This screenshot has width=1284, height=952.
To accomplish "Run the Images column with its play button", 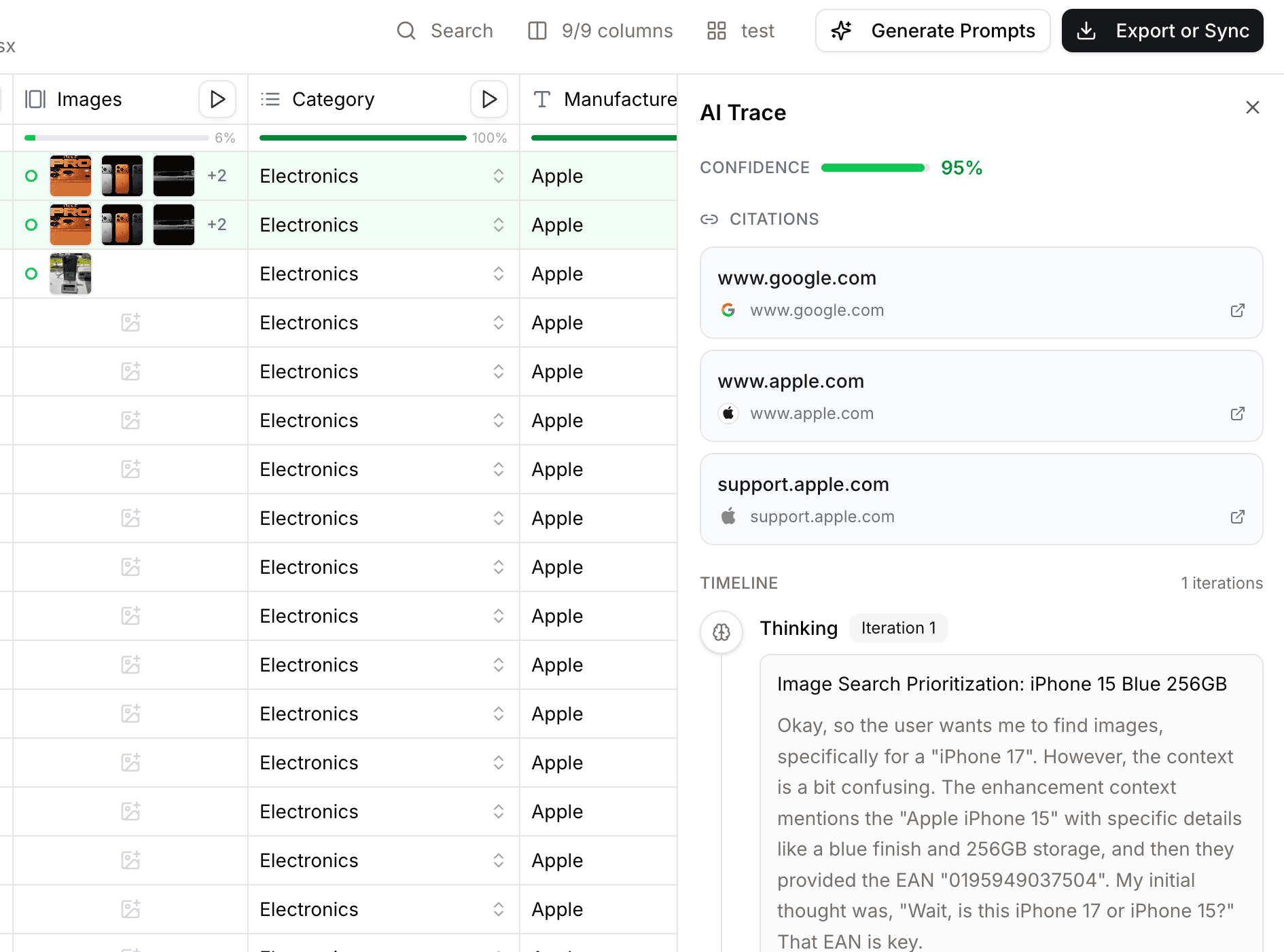I will (x=217, y=99).
